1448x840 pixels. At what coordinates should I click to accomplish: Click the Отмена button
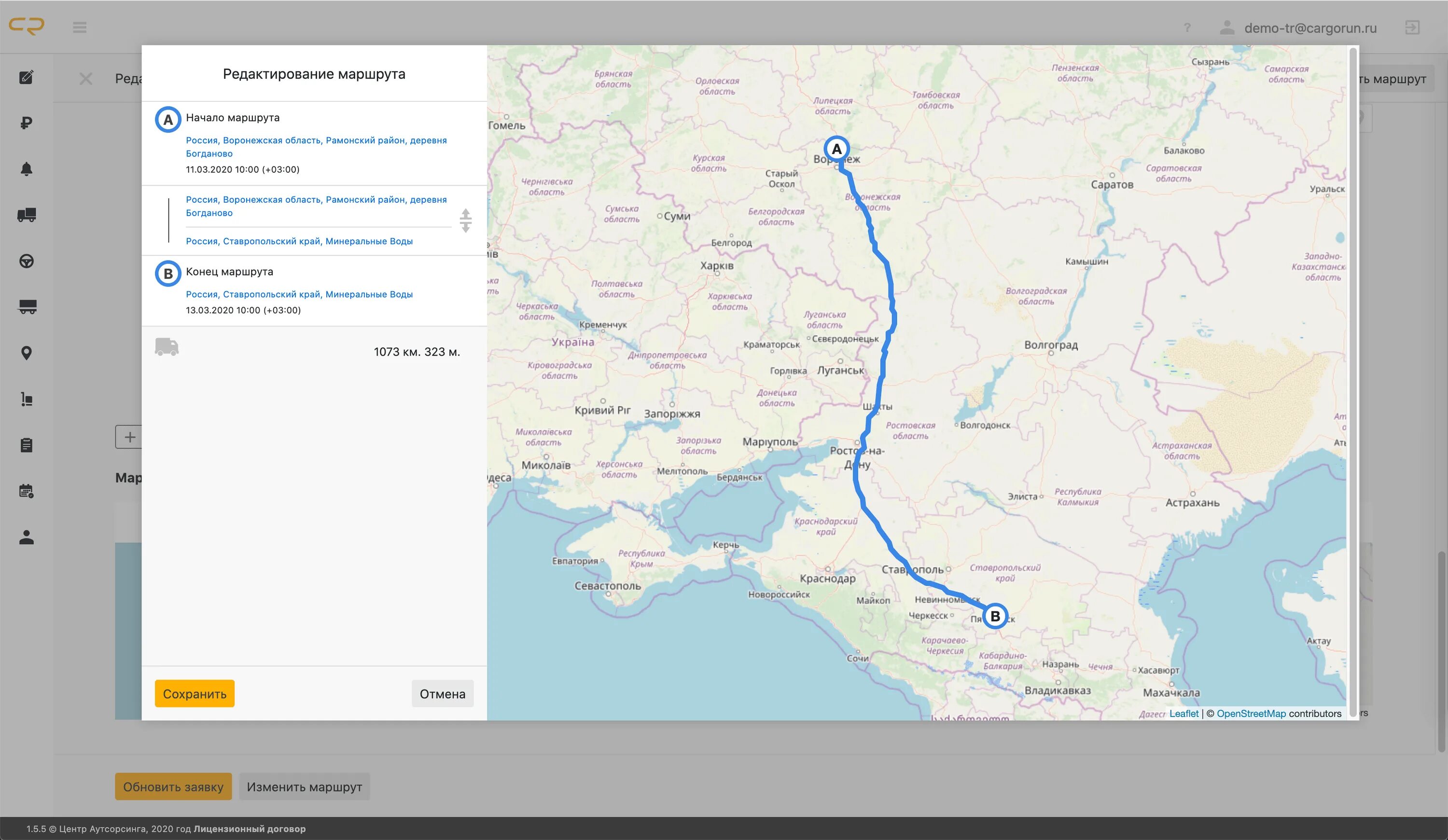pyautogui.click(x=442, y=693)
